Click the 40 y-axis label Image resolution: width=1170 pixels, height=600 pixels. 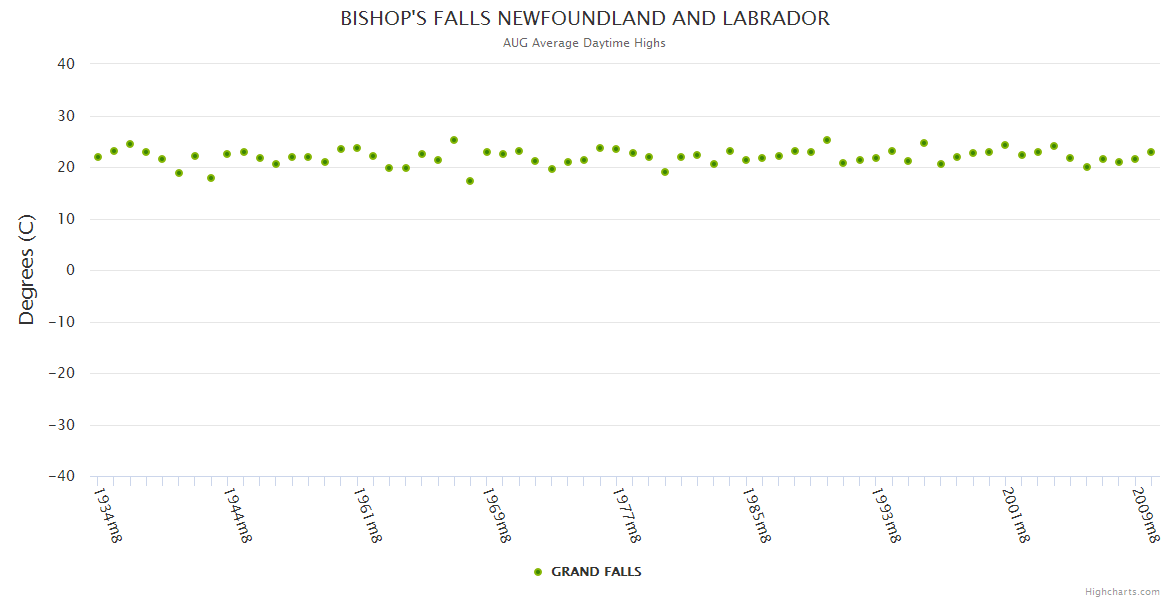(66, 64)
